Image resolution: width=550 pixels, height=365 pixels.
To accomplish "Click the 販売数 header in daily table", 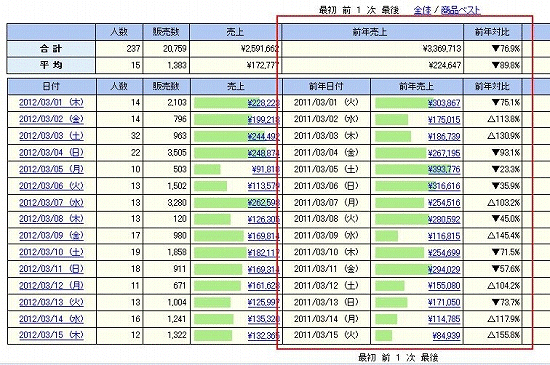I will (166, 86).
